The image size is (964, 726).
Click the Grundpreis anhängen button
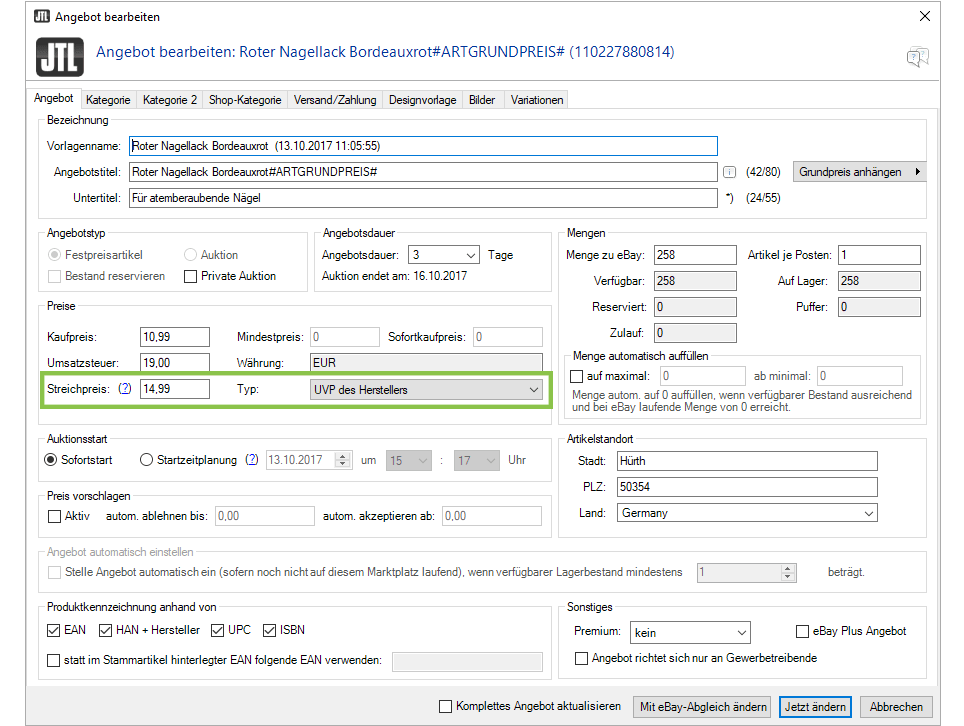click(860, 172)
